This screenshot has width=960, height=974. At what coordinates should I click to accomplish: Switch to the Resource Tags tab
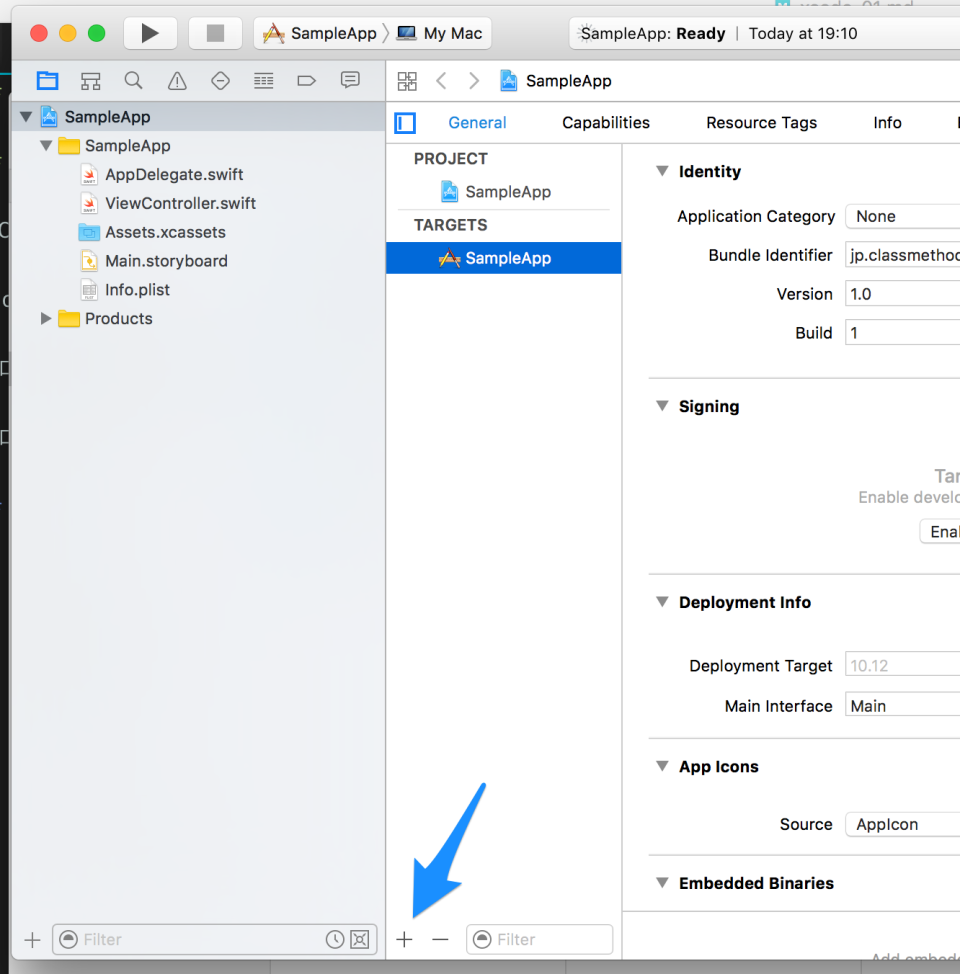(761, 122)
